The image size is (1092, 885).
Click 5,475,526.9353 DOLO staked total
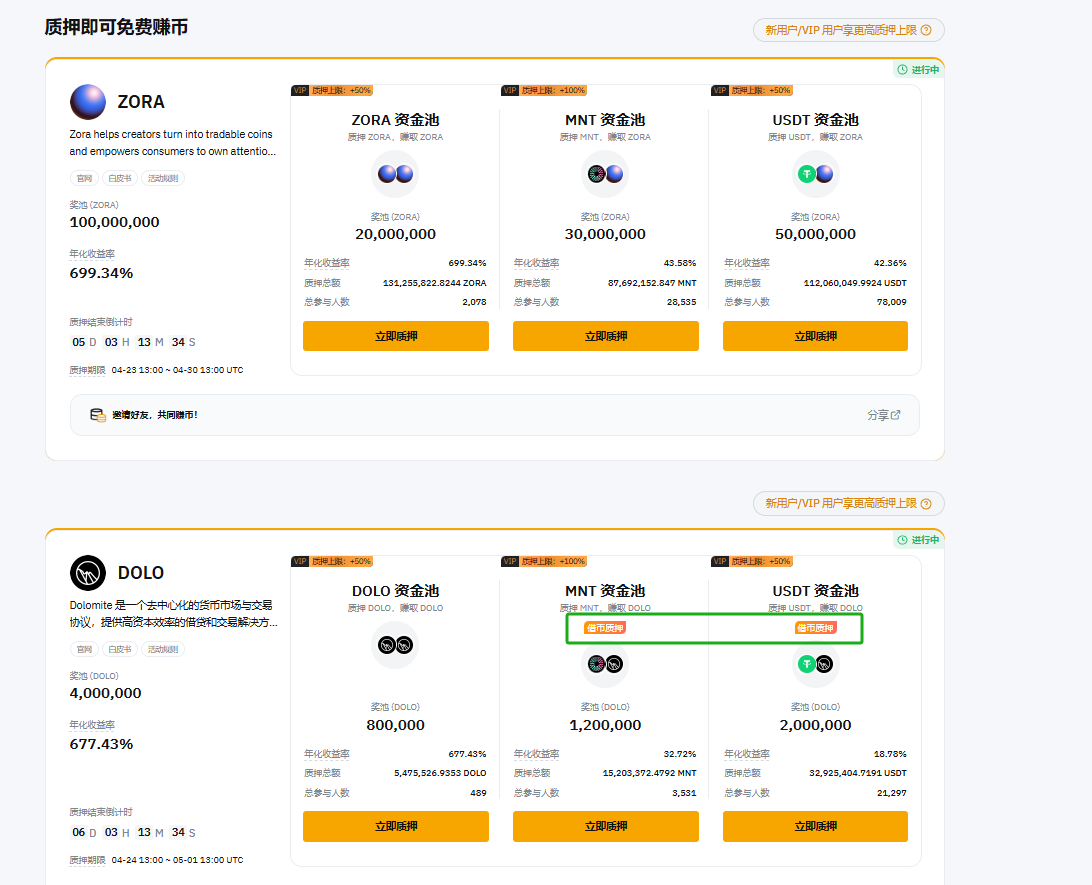coord(440,773)
